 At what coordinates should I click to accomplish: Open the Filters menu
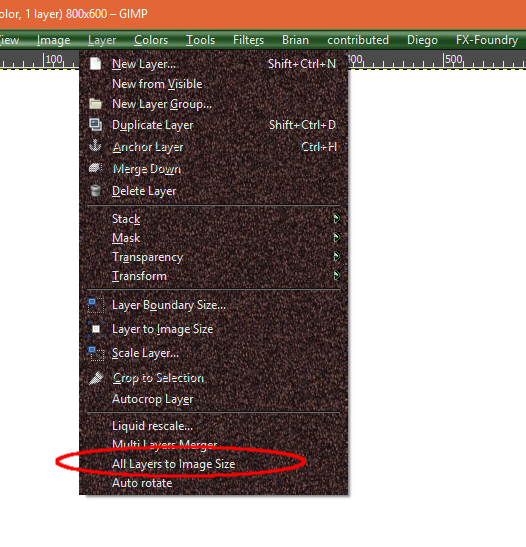[x=248, y=40]
